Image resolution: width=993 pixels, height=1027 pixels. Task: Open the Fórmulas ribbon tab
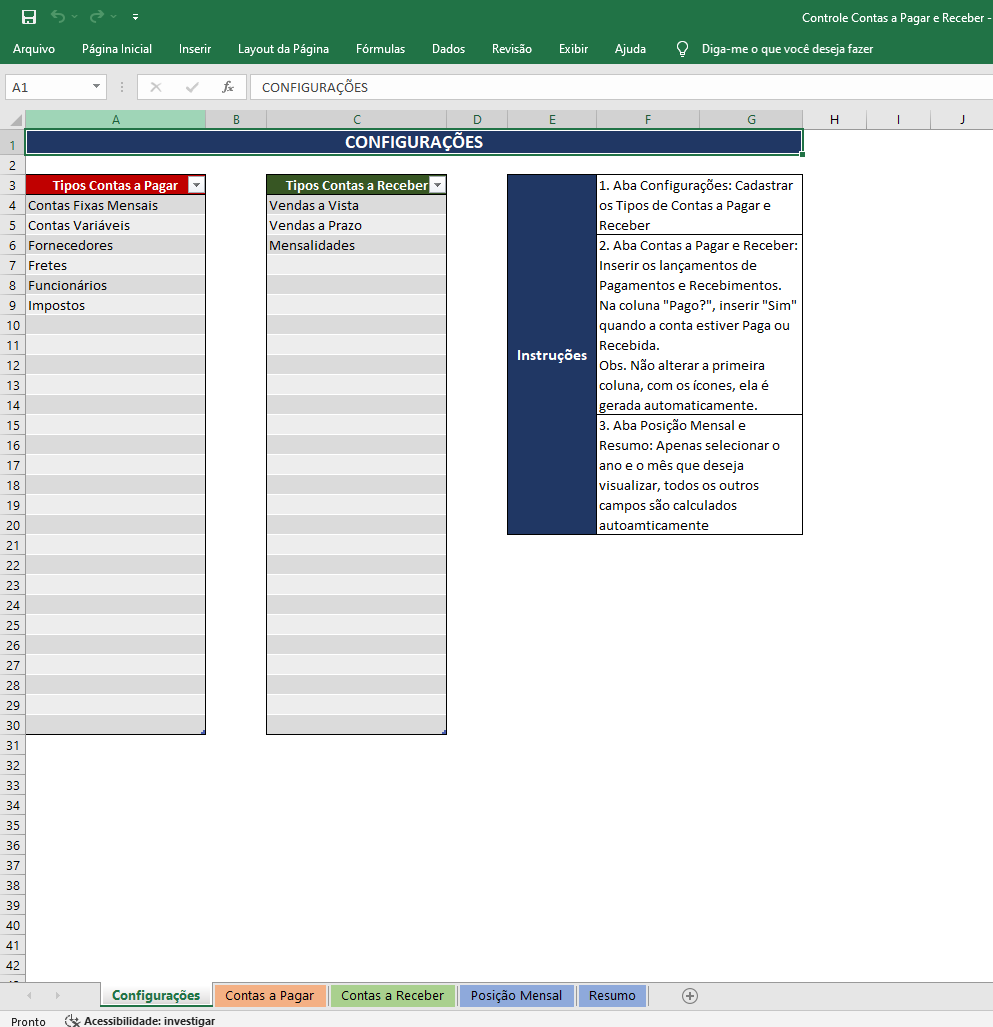click(x=380, y=49)
